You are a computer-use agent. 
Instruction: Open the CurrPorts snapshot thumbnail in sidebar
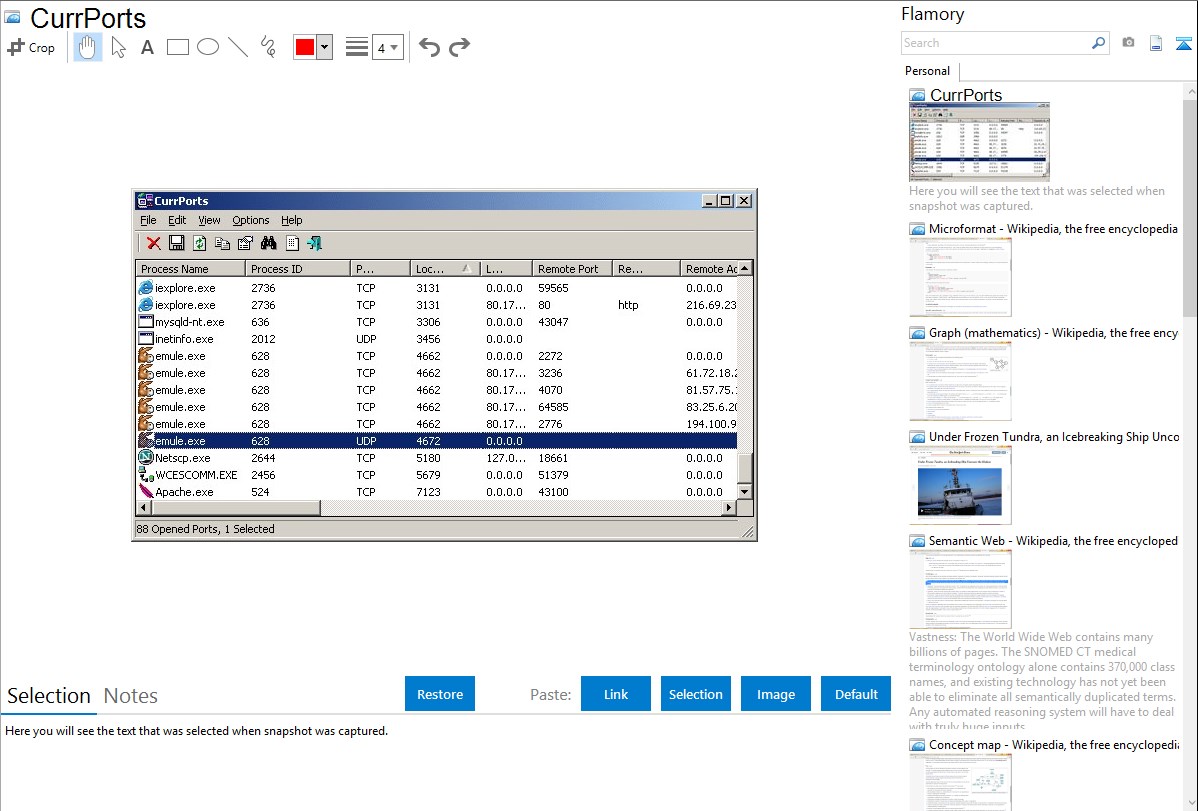979,142
